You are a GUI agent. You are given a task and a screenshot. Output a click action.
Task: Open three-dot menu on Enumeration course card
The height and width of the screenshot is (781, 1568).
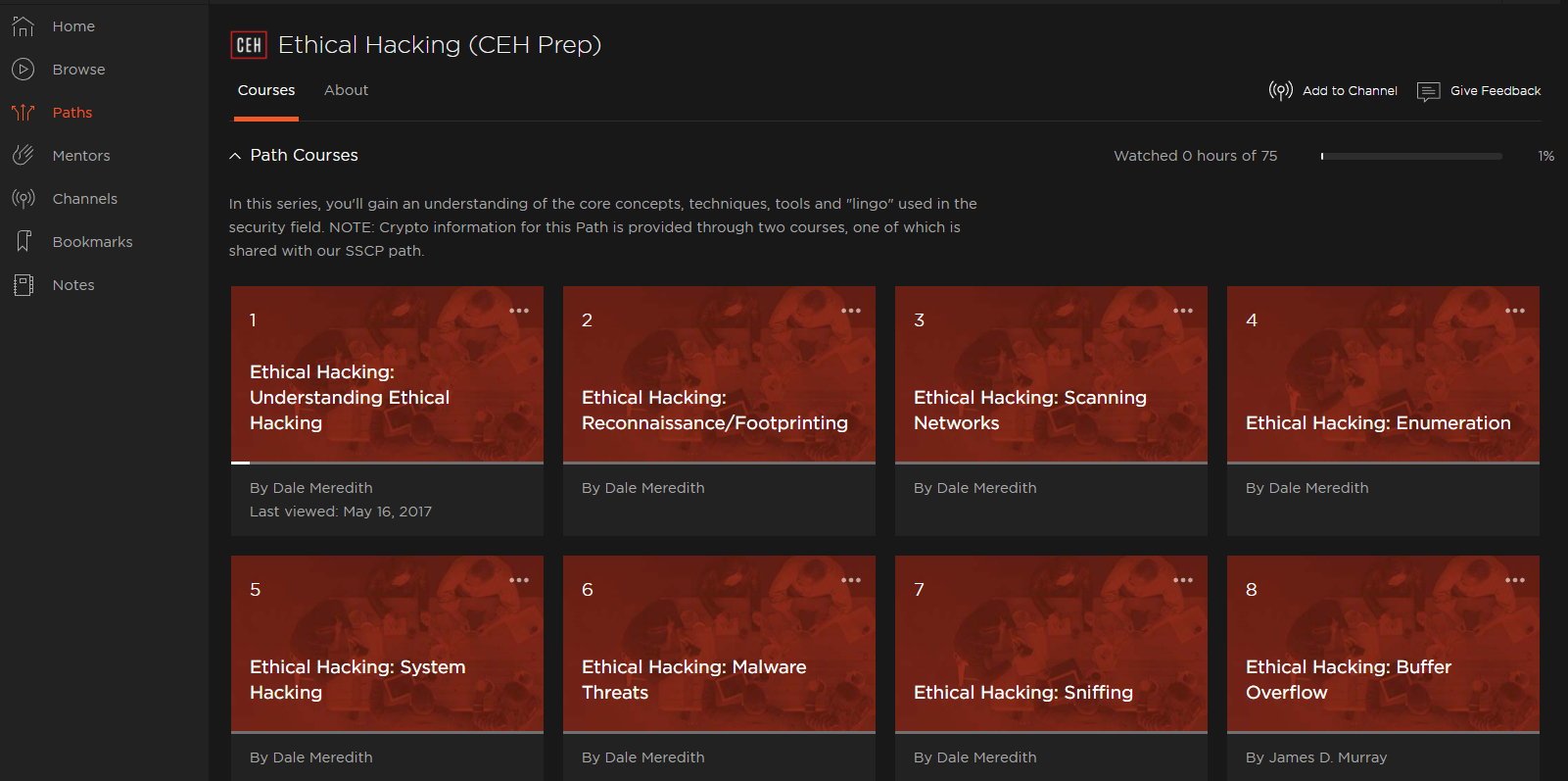pos(1514,311)
